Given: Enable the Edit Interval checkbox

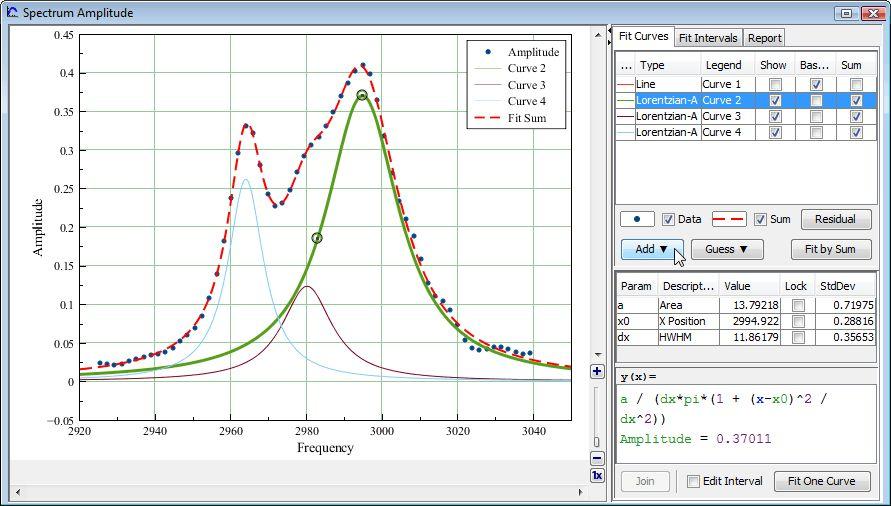Looking at the screenshot, I should [x=693, y=482].
